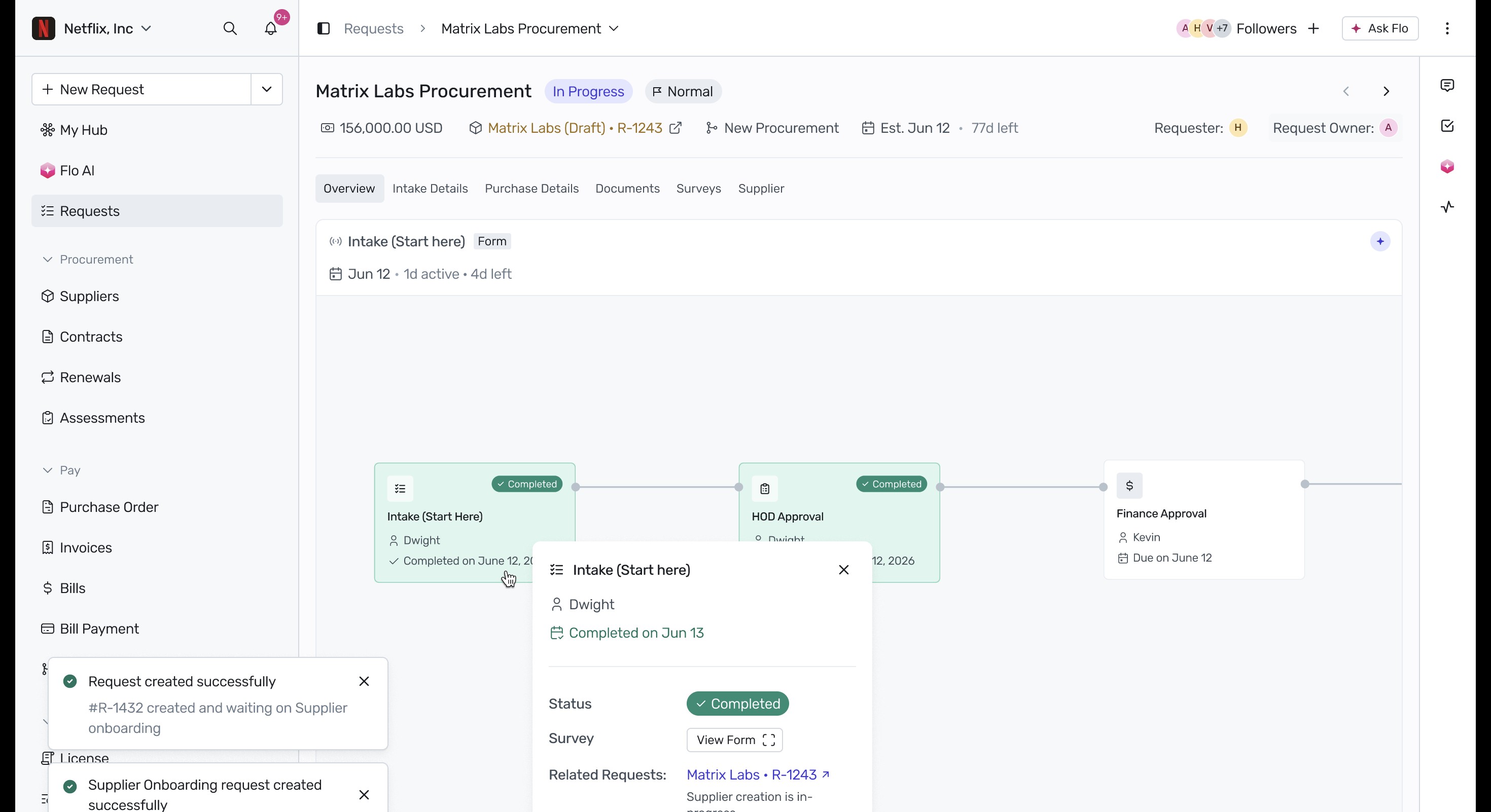Viewport: 1491px width, 812px height.
Task: Open Suppliers in sidebar
Action: 157,296
